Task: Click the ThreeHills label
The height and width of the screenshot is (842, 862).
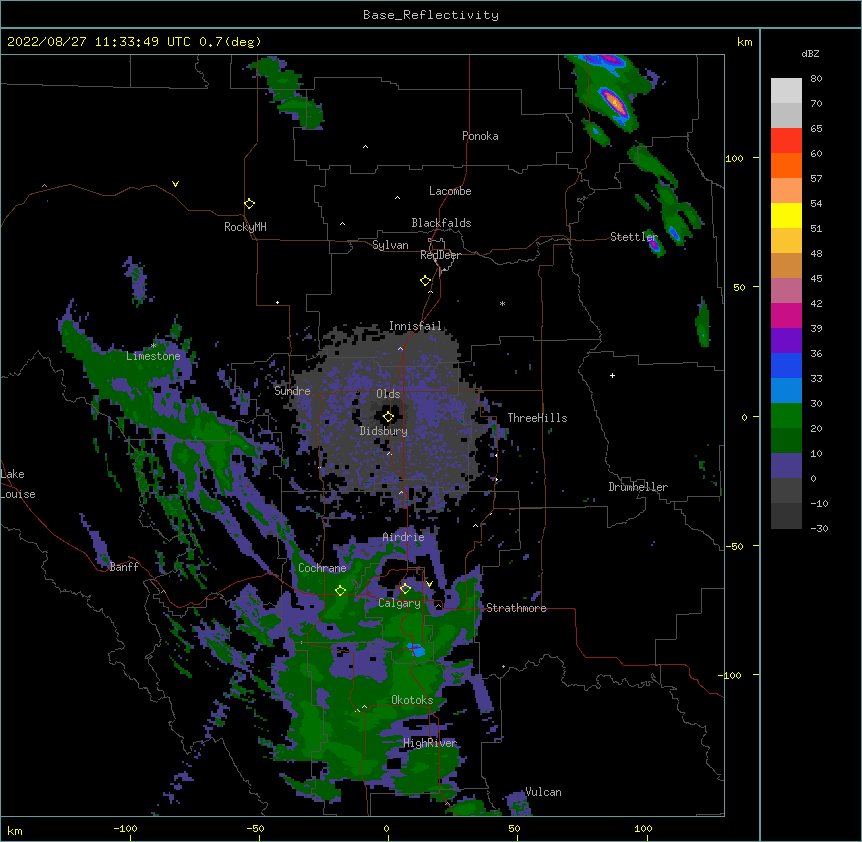Action: click(537, 418)
